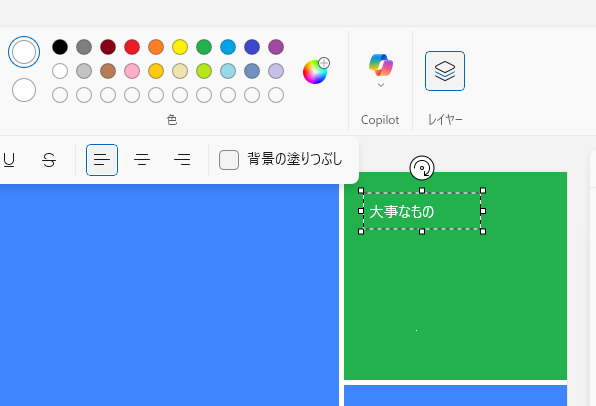
Task: Toggle underline text formatting
Action: point(9,160)
